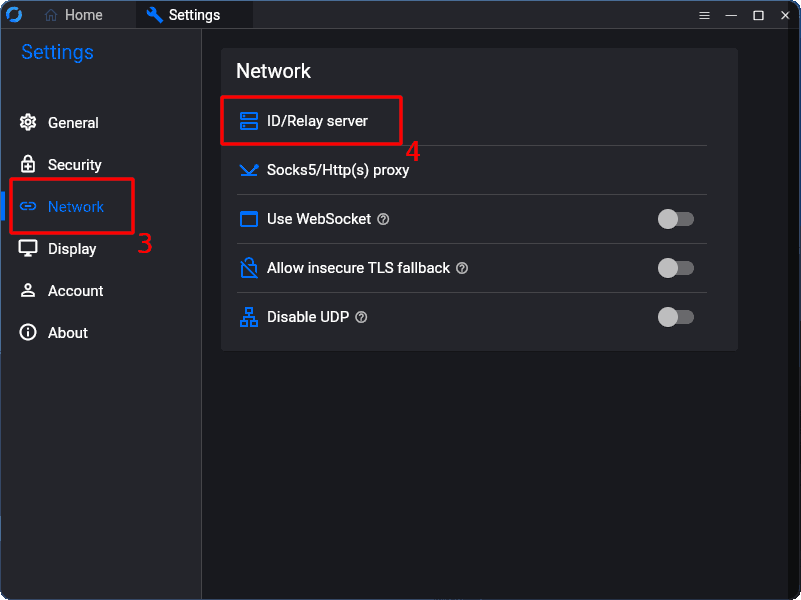Click the Socks5/Http(s) proxy icon
Screen dimensions: 801x600
(x=249, y=170)
